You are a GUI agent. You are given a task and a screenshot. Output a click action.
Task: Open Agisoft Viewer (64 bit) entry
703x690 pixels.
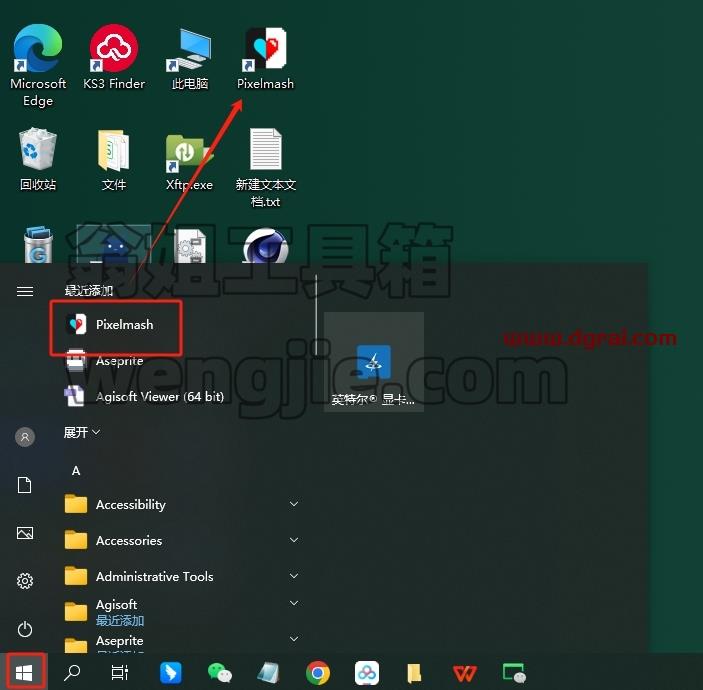(144, 396)
